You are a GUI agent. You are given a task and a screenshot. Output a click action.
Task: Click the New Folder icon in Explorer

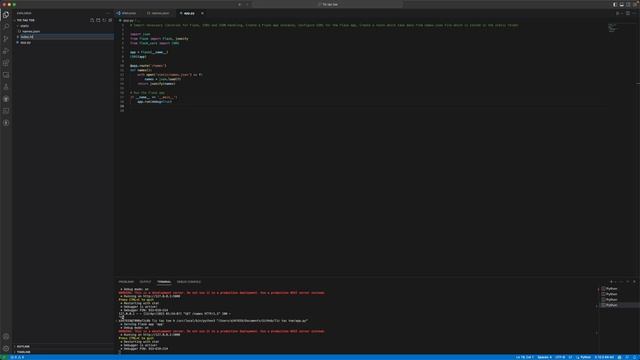pos(98,20)
